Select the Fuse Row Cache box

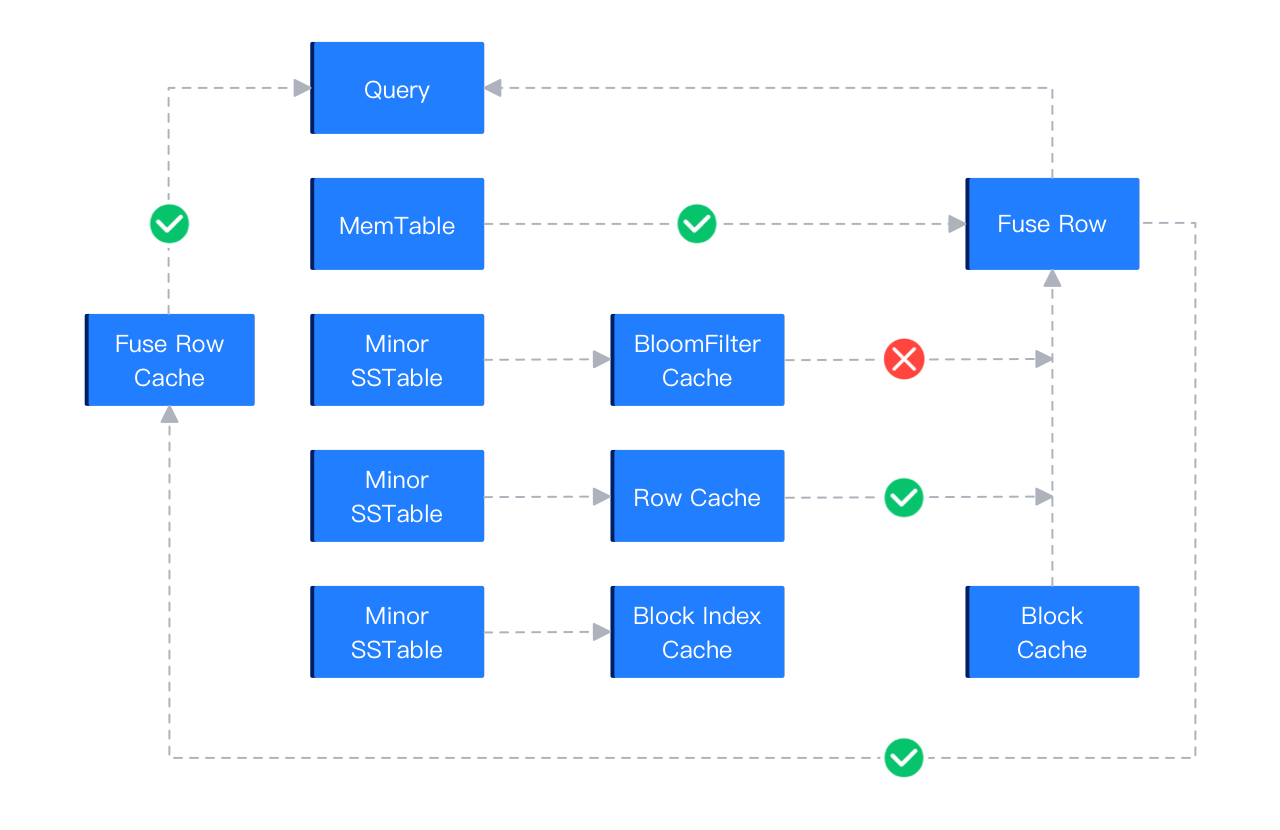169,360
